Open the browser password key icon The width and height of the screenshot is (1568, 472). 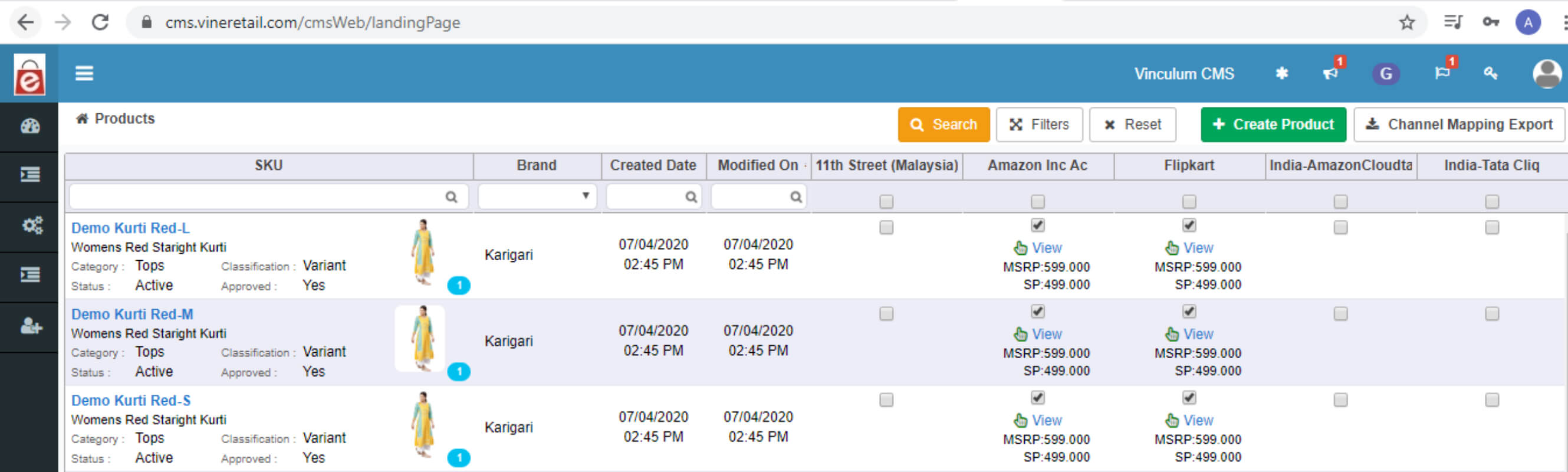click(1490, 22)
